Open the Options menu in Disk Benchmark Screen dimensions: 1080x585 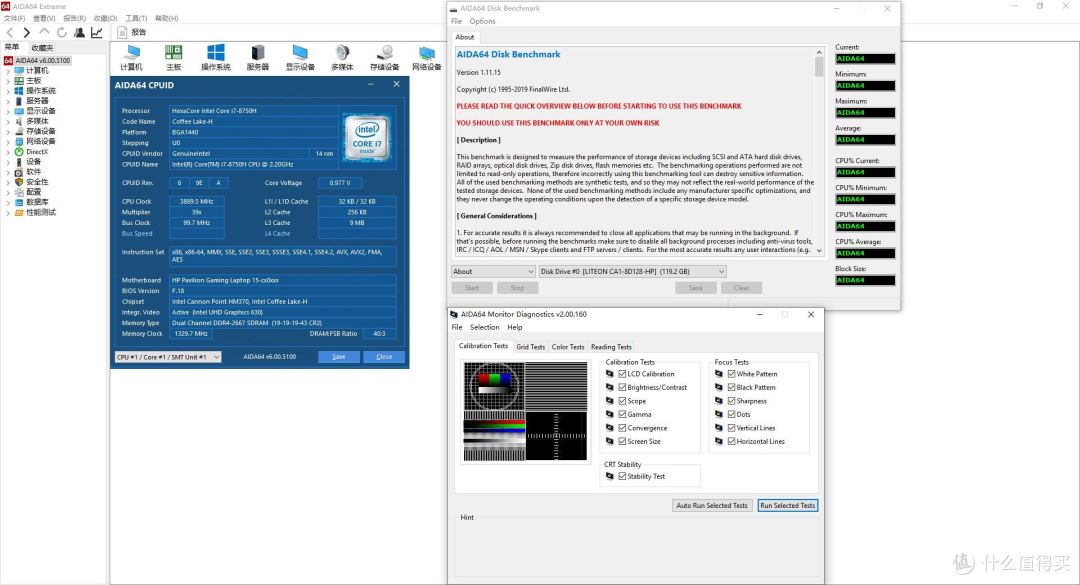point(482,21)
